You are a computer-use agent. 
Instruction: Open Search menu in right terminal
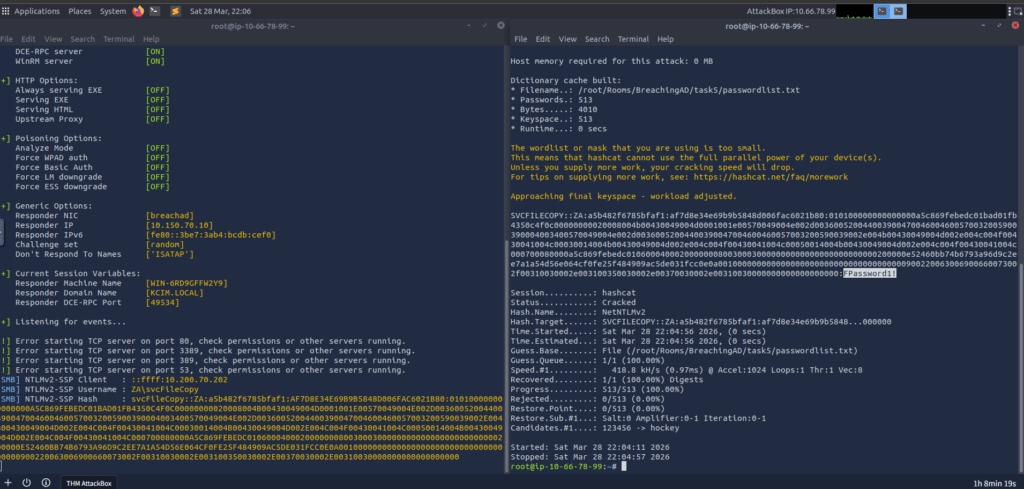coord(597,39)
